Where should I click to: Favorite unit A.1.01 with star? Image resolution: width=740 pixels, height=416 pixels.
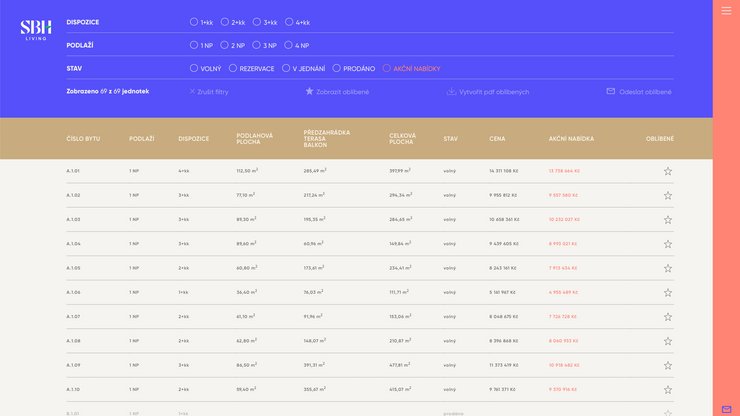[x=668, y=171]
